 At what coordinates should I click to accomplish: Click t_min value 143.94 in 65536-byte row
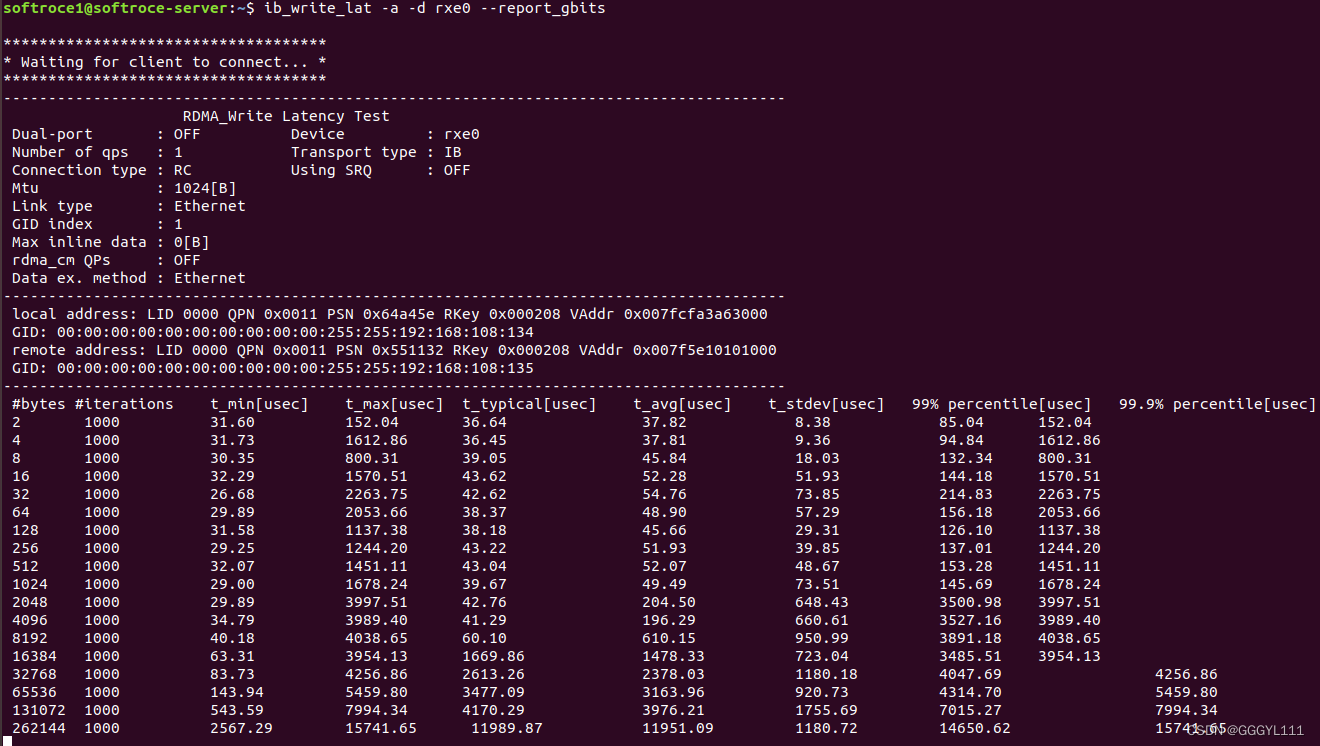(x=236, y=692)
